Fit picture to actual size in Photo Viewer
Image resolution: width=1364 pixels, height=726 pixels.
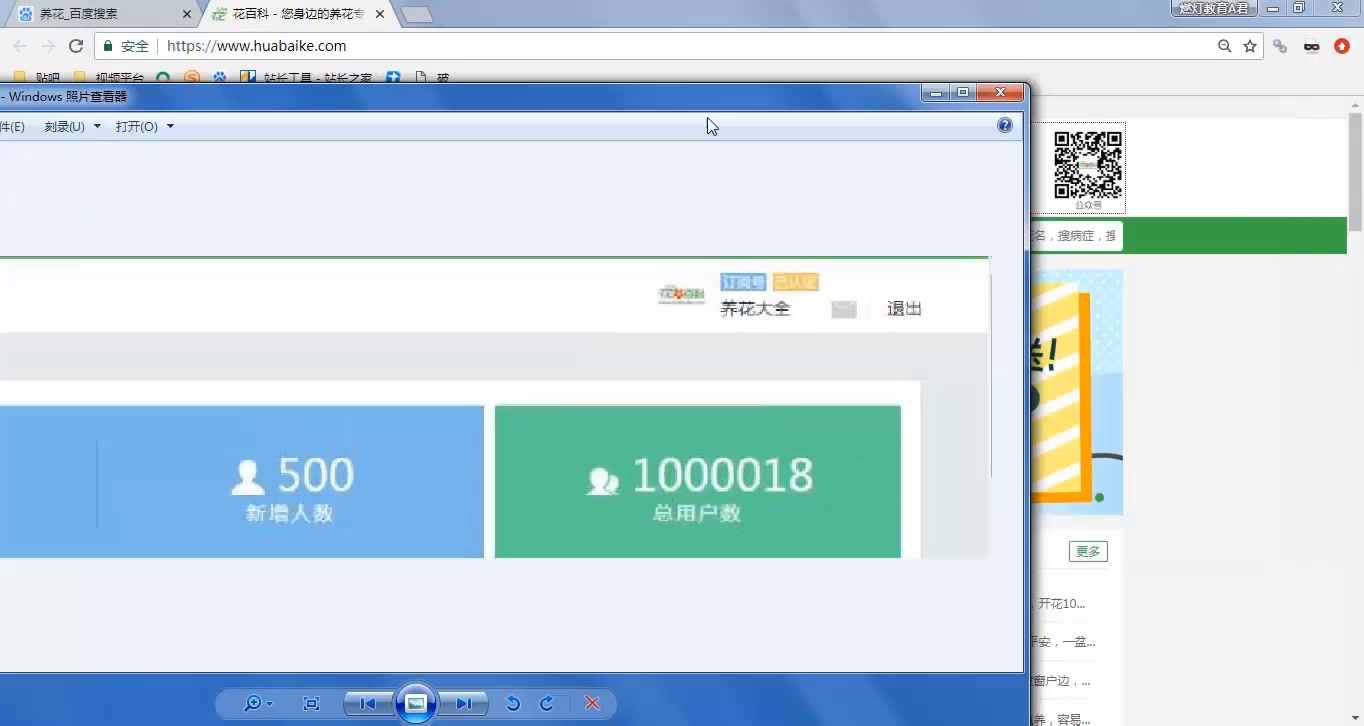pyautogui.click(x=311, y=704)
